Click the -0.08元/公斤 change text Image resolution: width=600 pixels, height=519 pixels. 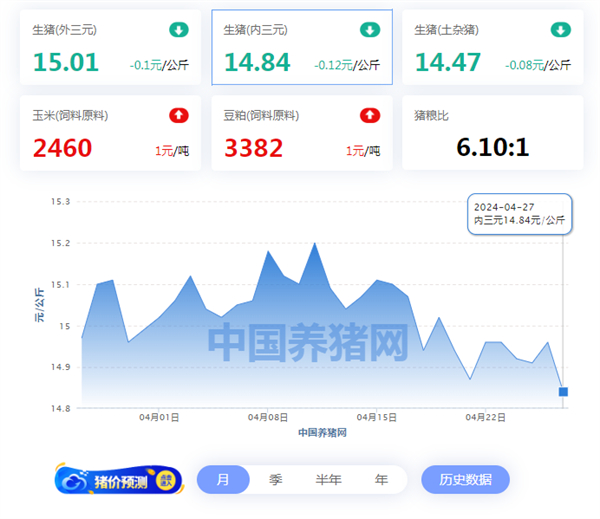538,65
